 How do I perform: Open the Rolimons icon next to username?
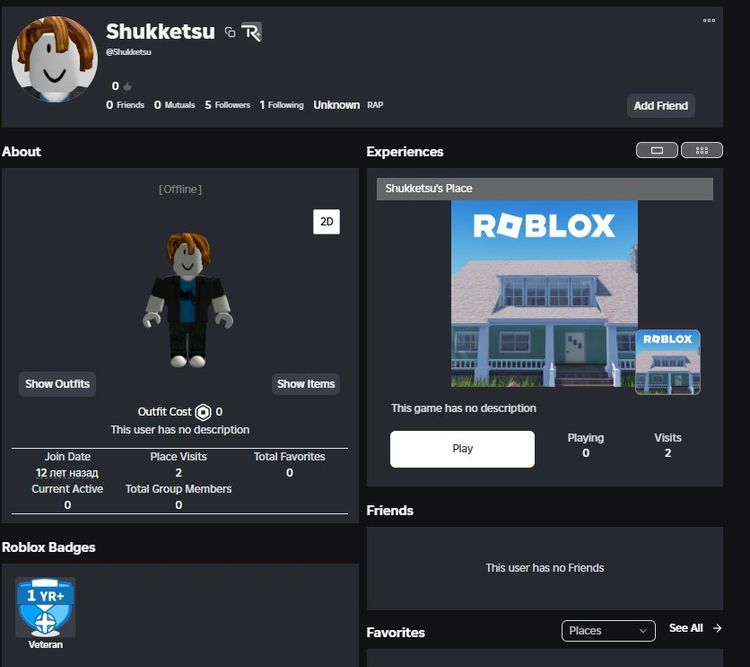(x=251, y=33)
